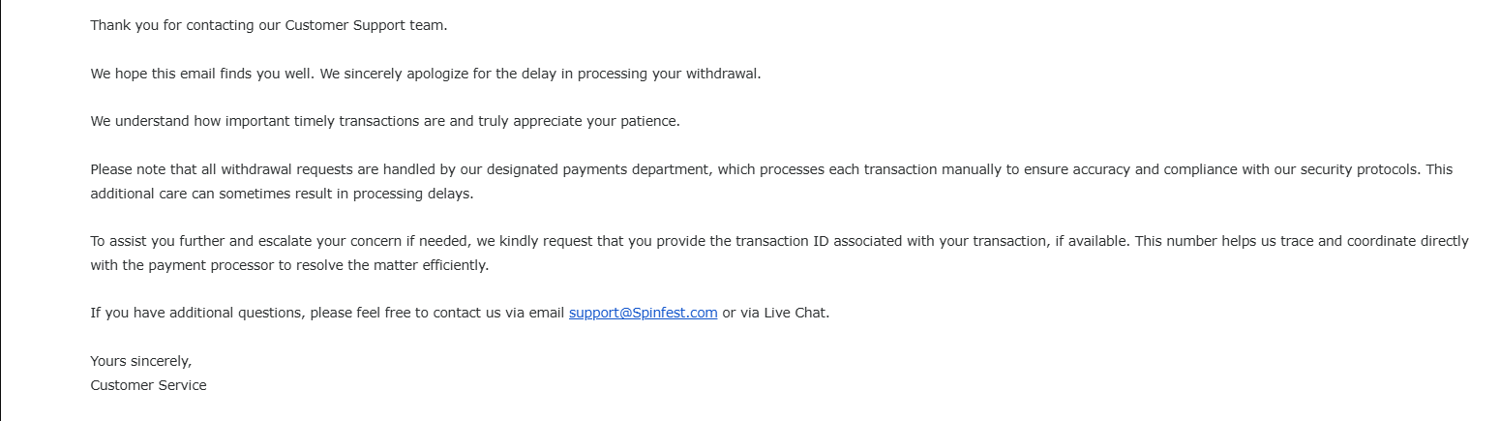Click the "additional care can sometimes result" line
Viewport: 1500px width, 421px height.
(x=281, y=194)
